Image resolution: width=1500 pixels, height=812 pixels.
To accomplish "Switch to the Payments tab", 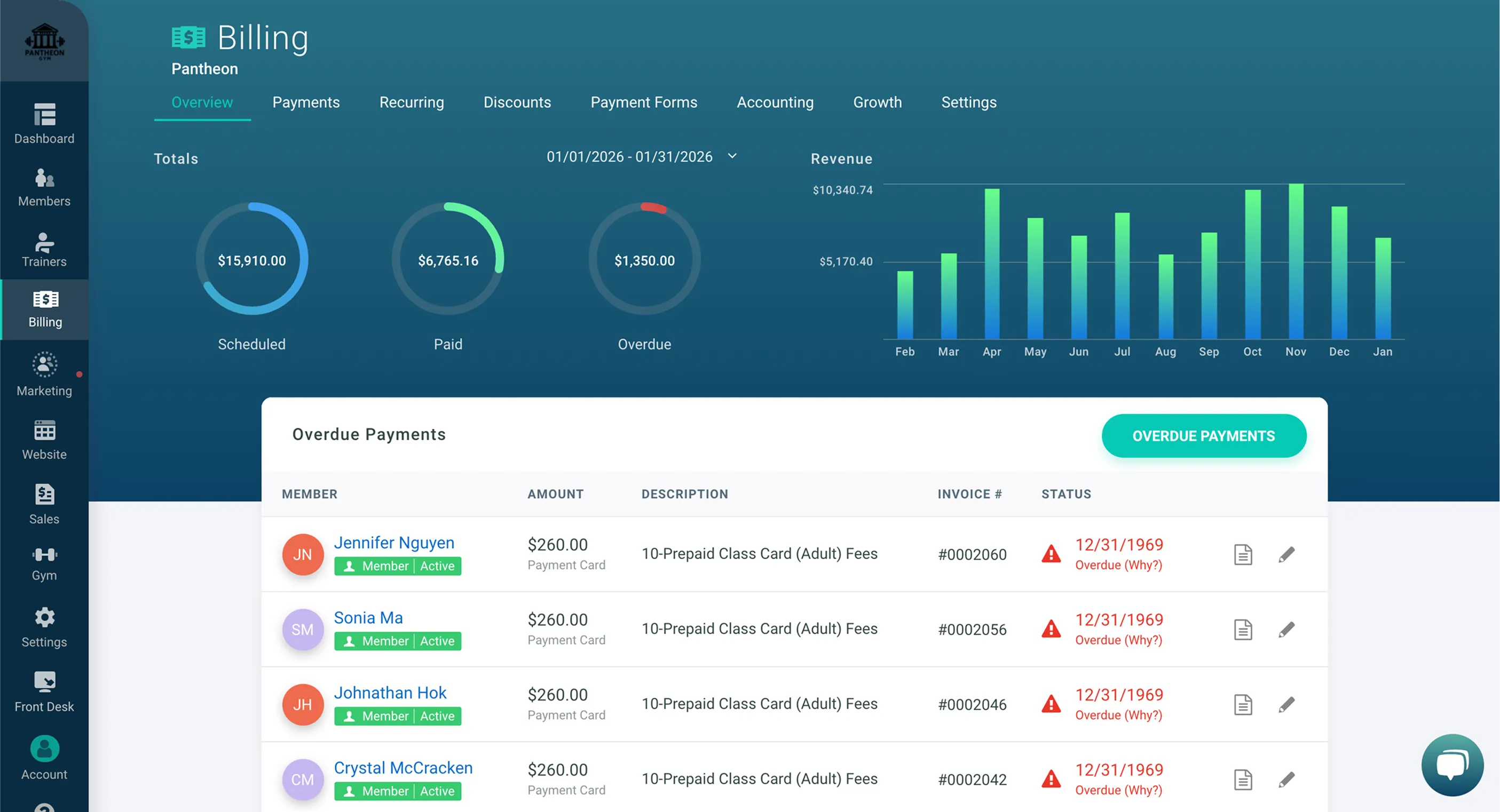I will 306,102.
